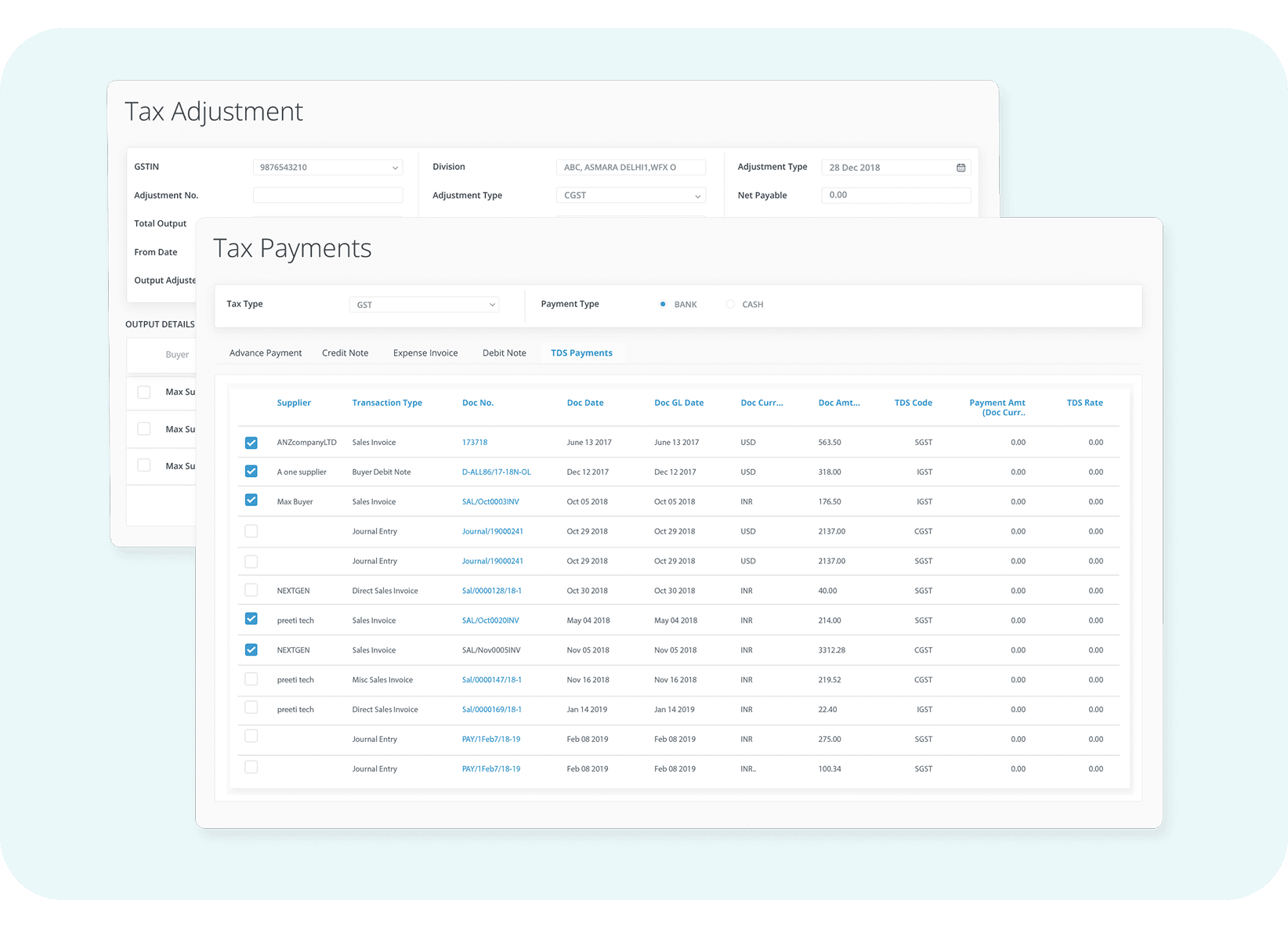Check the Journal Entry PAY/1Feb7/18-19 275.00 row checkbox
Viewport: 1288px width, 933px height.
point(251,736)
